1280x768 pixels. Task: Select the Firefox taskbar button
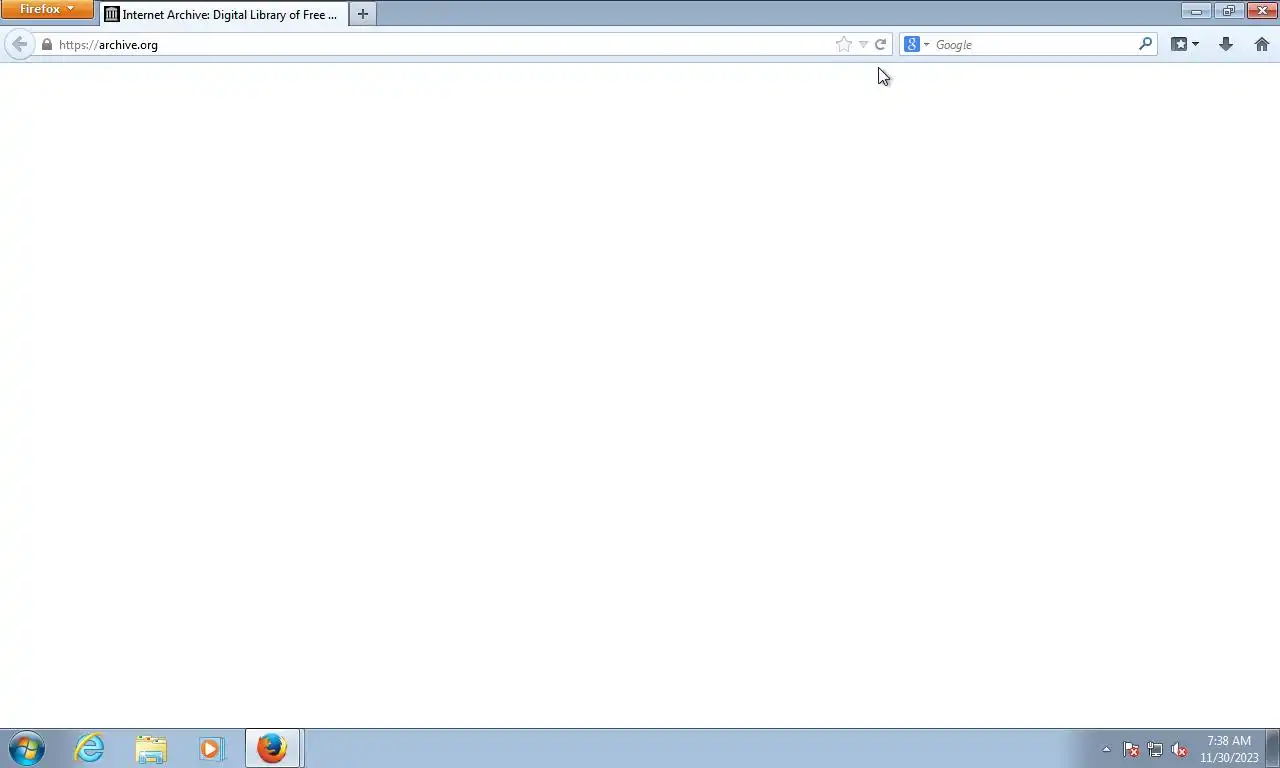272,748
